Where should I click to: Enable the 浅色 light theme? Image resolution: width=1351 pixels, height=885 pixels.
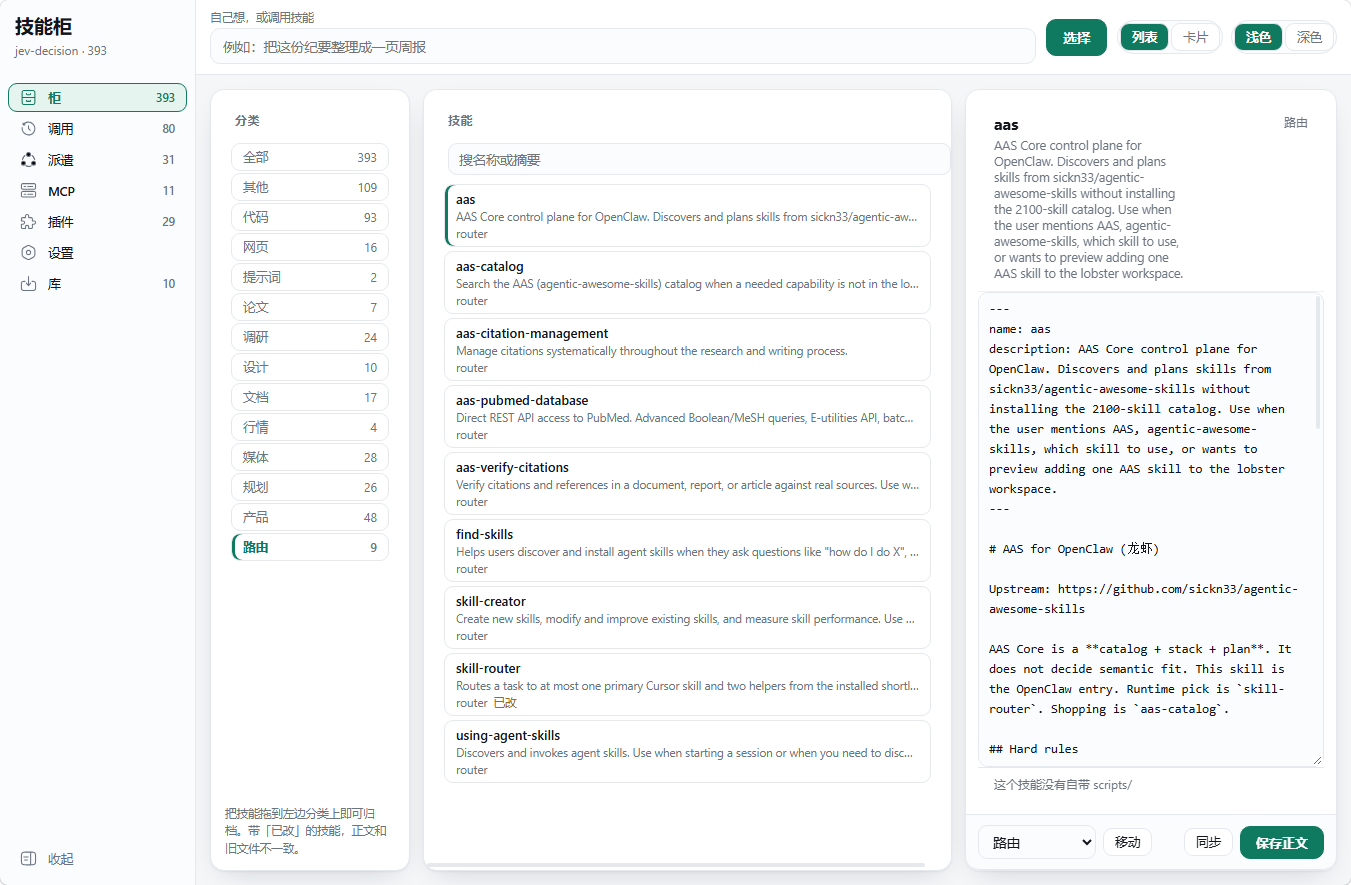pos(1259,37)
